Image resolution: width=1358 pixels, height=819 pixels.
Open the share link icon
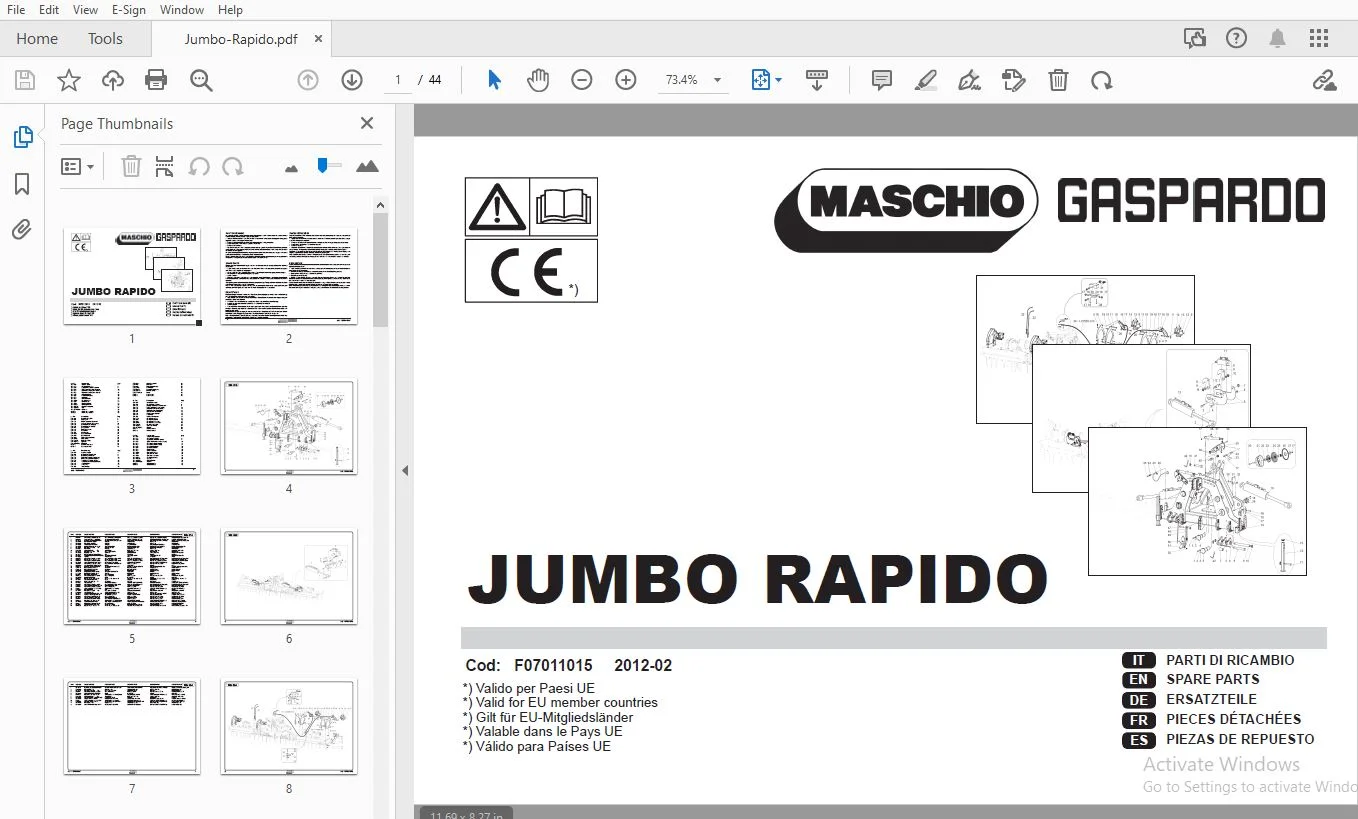[x=1325, y=80]
